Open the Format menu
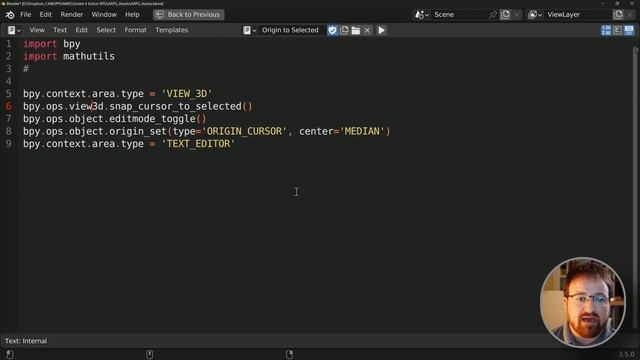Image resolution: width=640 pixels, height=360 pixels. pos(135,30)
